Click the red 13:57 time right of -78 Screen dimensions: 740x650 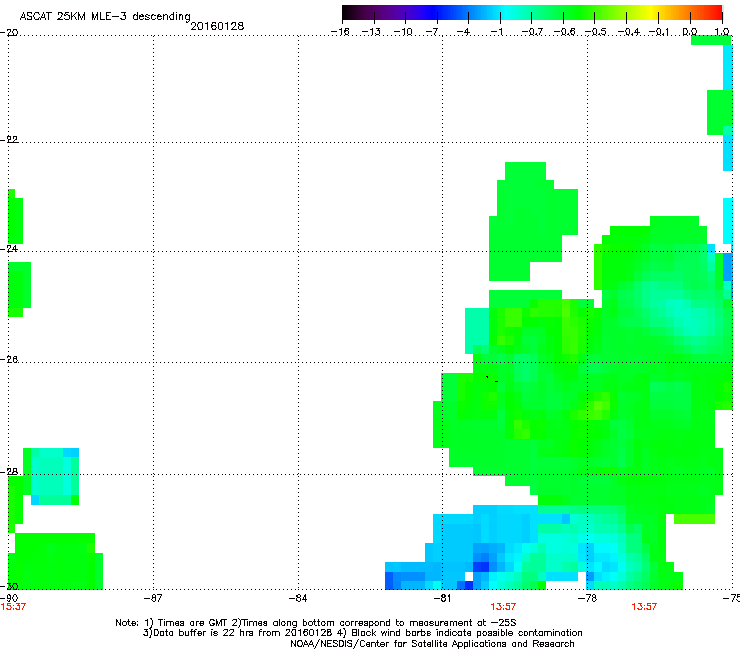(x=644, y=607)
